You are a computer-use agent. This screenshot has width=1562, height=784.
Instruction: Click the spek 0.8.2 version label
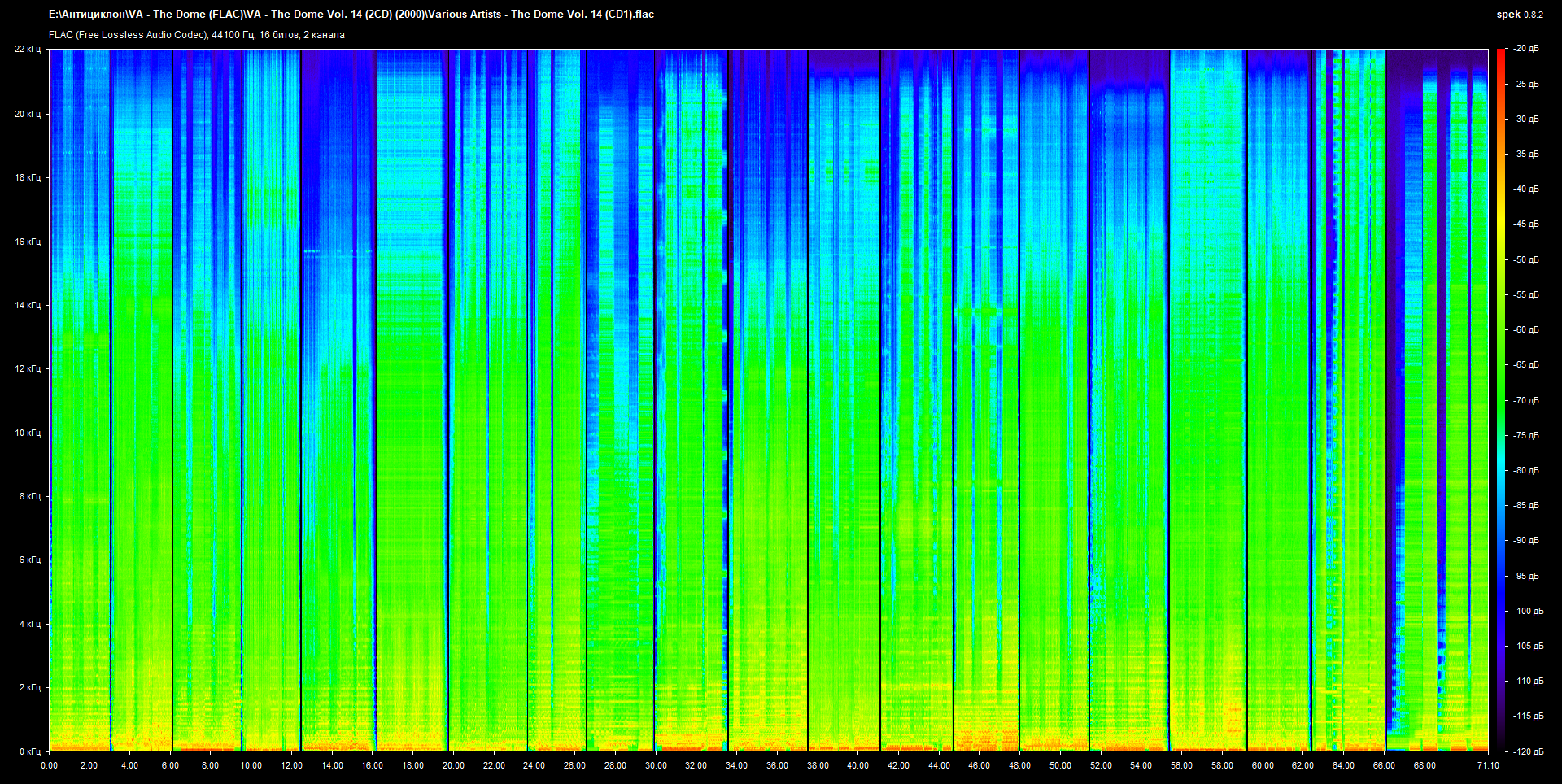(x=1519, y=15)
